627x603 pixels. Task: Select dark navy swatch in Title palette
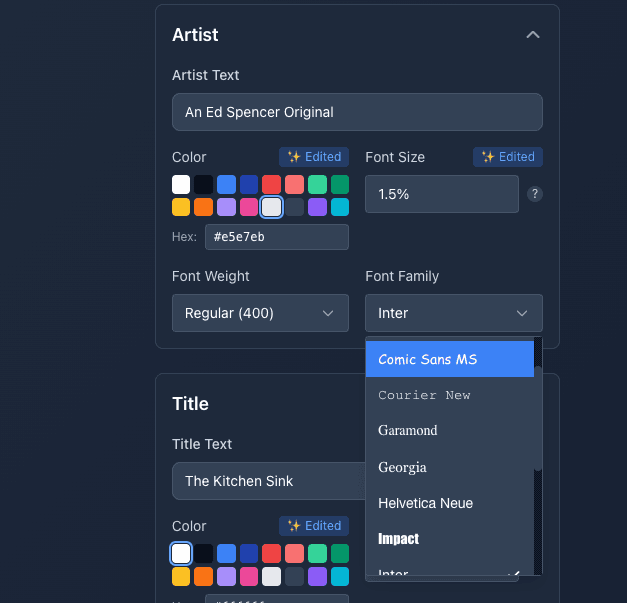pos(249,554)
